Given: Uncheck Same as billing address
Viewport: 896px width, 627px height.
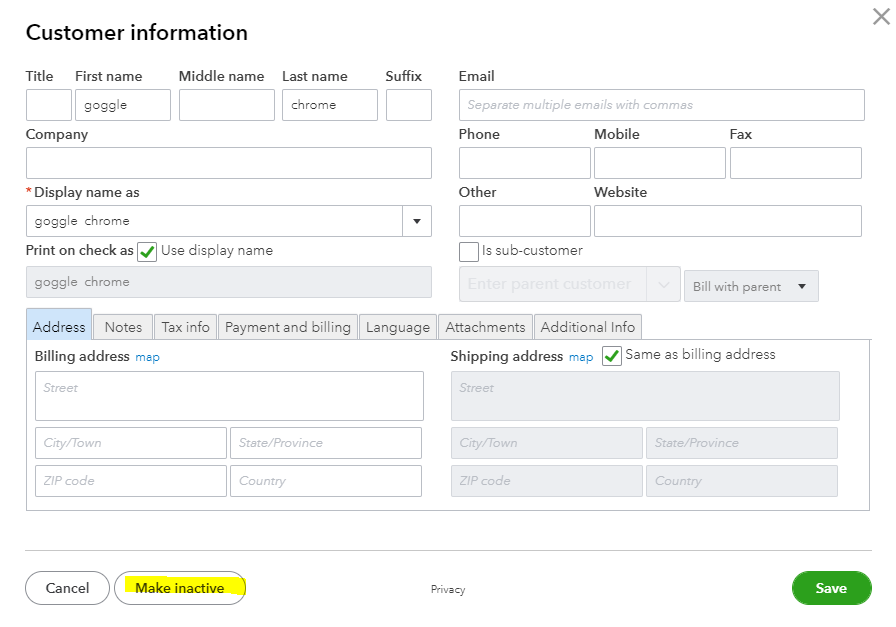Looking at the screenshot, I should point(612,356).
